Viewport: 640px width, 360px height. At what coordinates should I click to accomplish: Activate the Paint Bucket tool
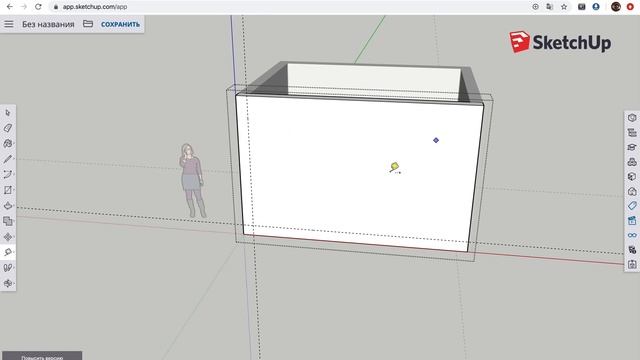(8, 144)
